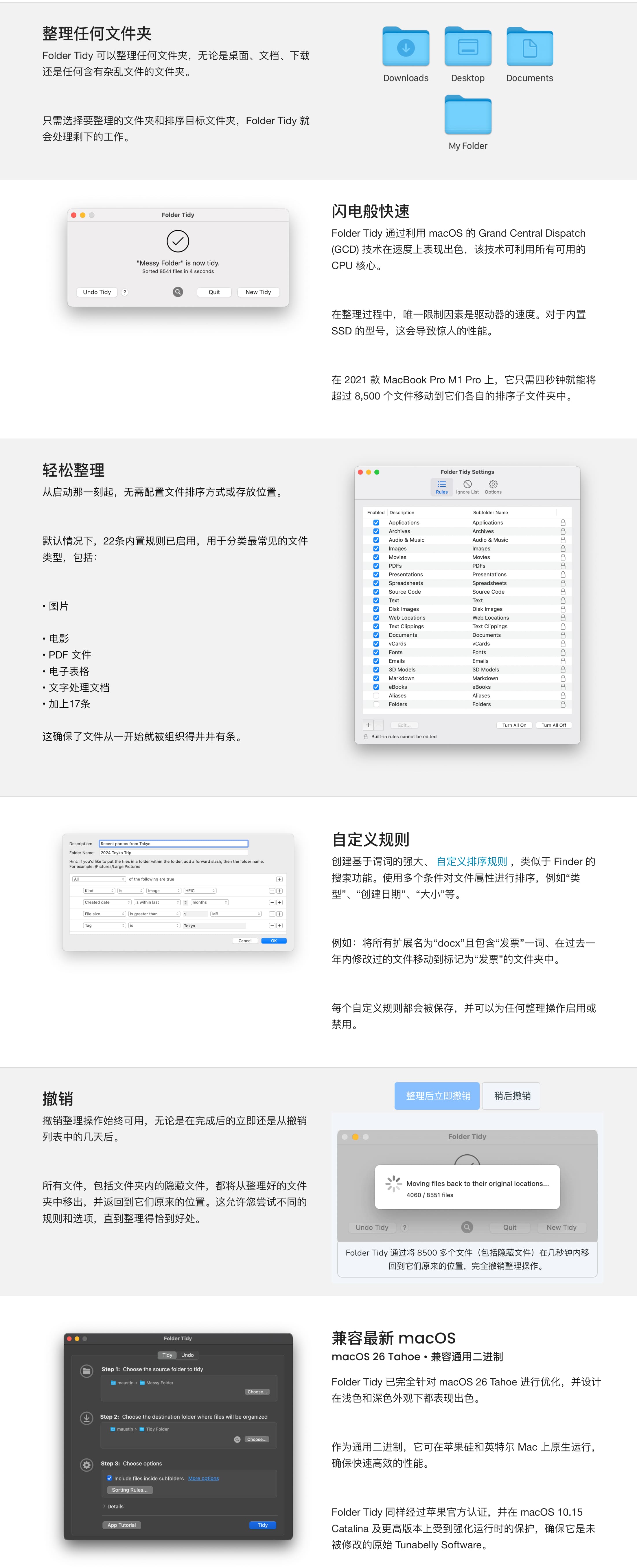
Task: Open the months unit dropdown
Action: (210, 902)
